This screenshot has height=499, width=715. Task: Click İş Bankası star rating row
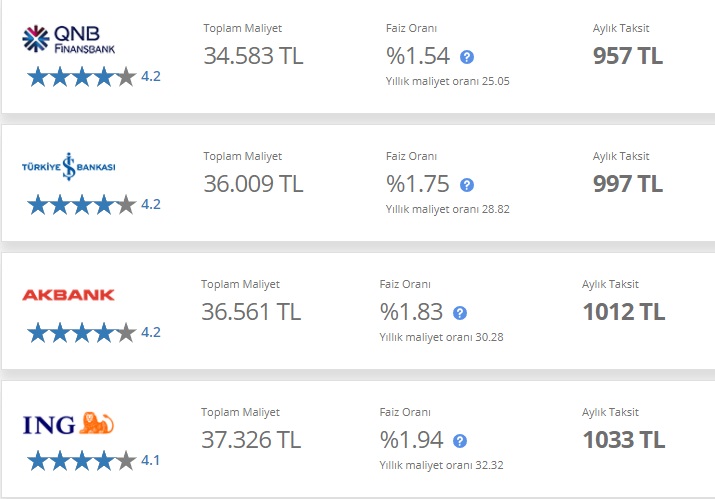(x=93, y=204)
